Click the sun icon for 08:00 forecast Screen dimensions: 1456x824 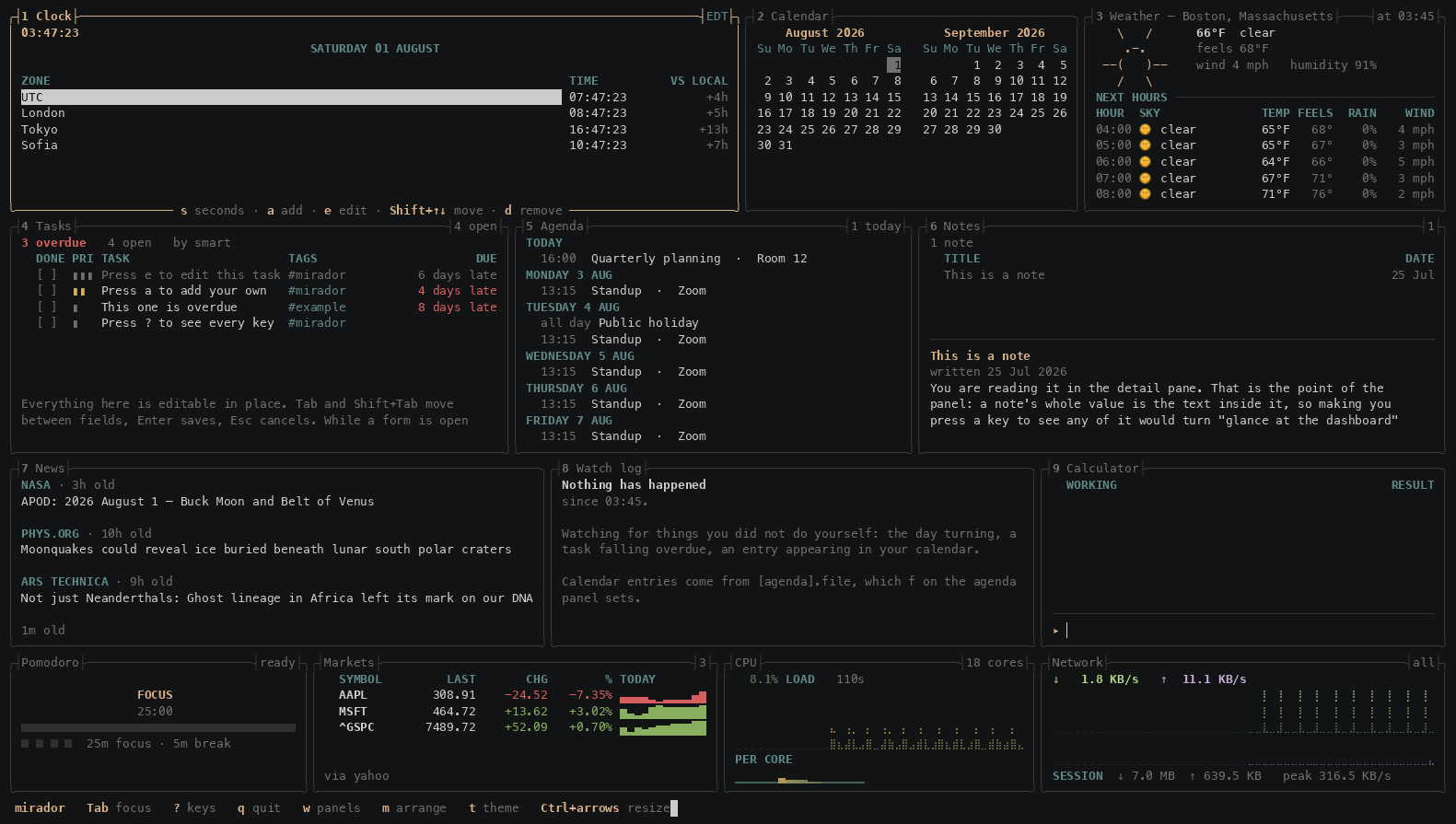pos(1145,194)
